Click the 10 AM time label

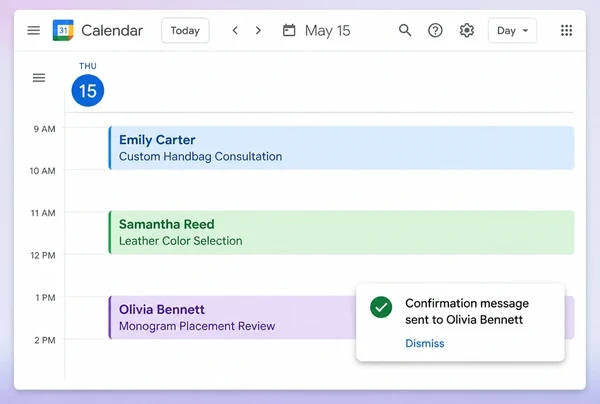[x=42, y=171]
